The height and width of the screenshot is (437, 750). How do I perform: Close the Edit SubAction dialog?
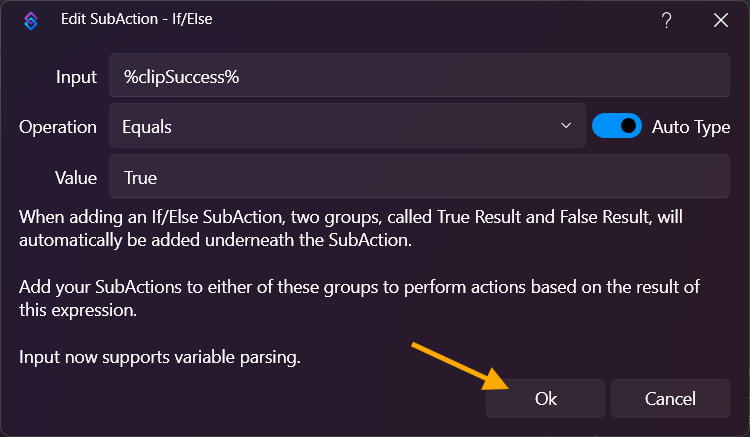720,21
